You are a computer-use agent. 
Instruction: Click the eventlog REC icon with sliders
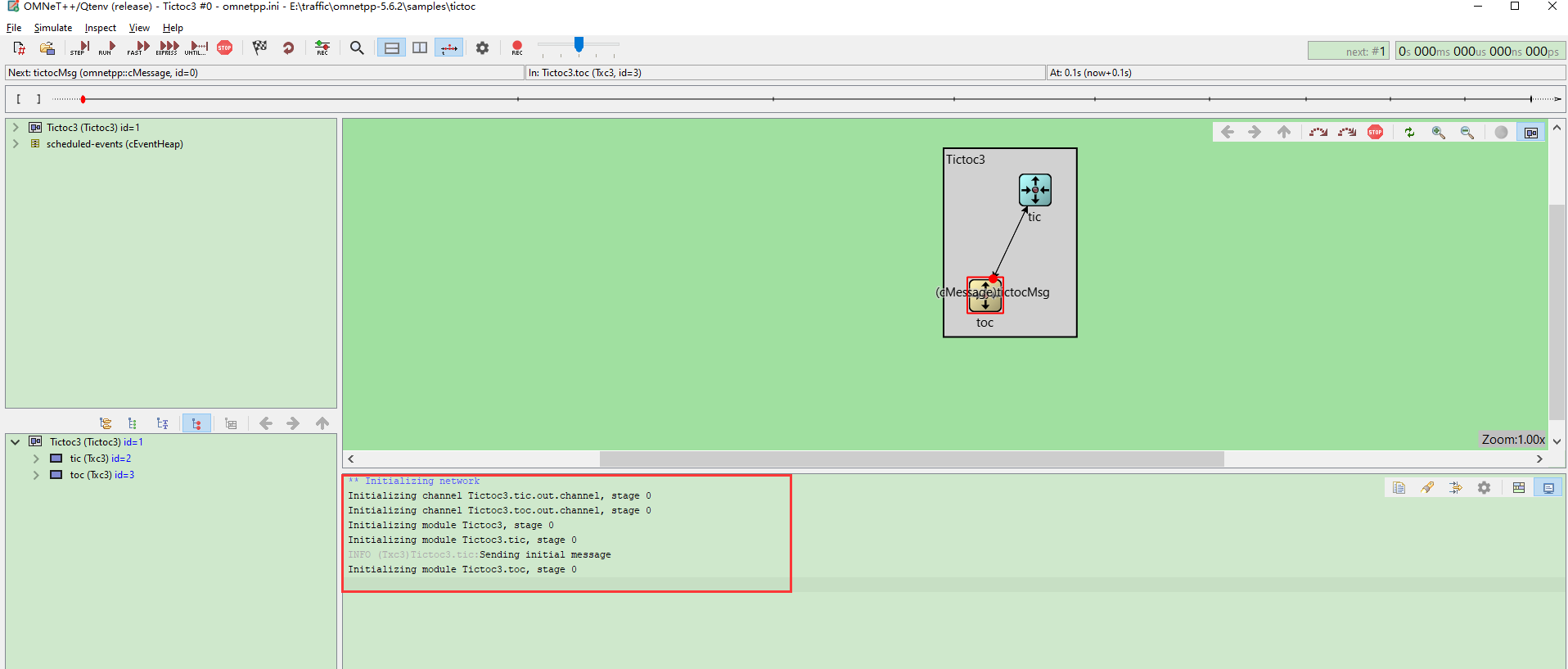(x=322, y=47)
